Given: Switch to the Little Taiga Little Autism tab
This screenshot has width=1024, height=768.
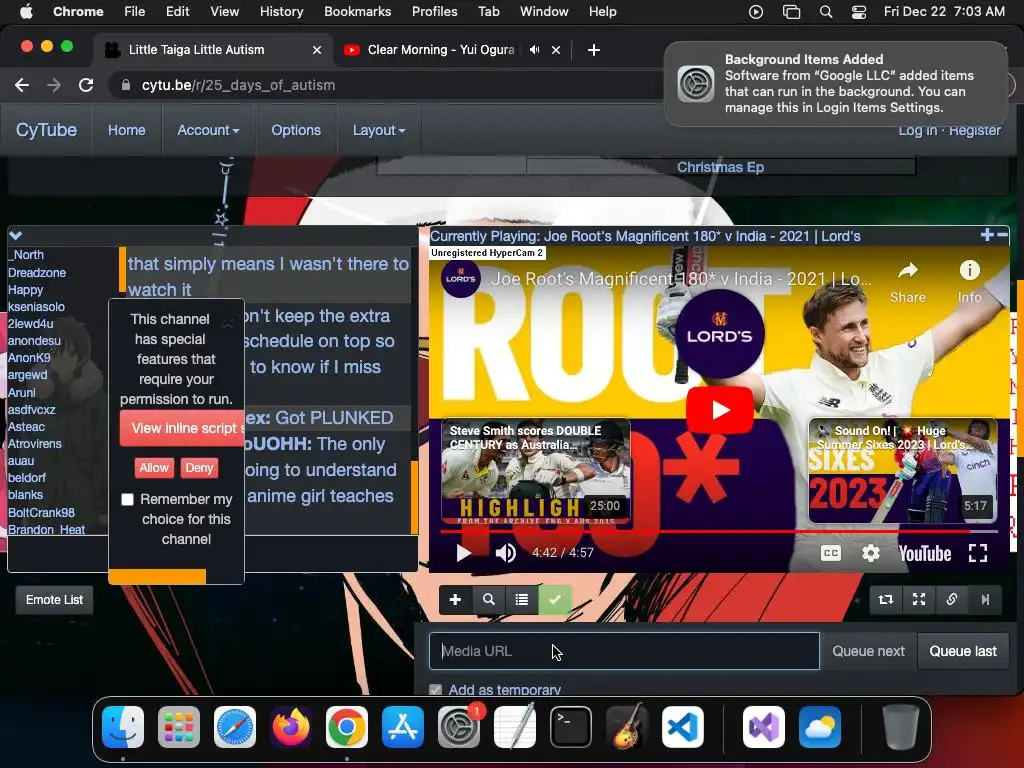Looking at the screenshot, I should (196, 50).
